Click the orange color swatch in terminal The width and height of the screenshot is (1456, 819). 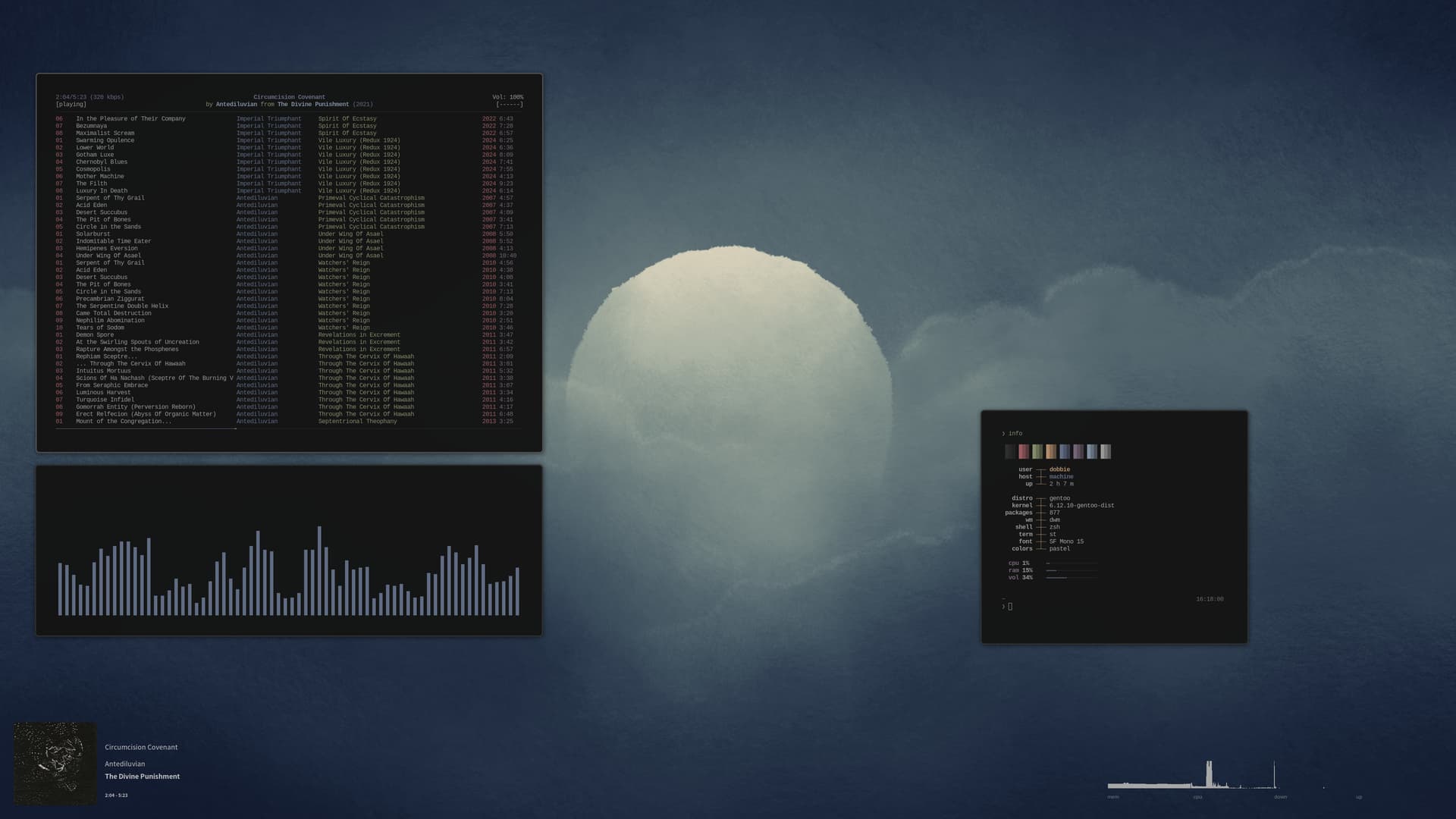[x=1051, y=452]
